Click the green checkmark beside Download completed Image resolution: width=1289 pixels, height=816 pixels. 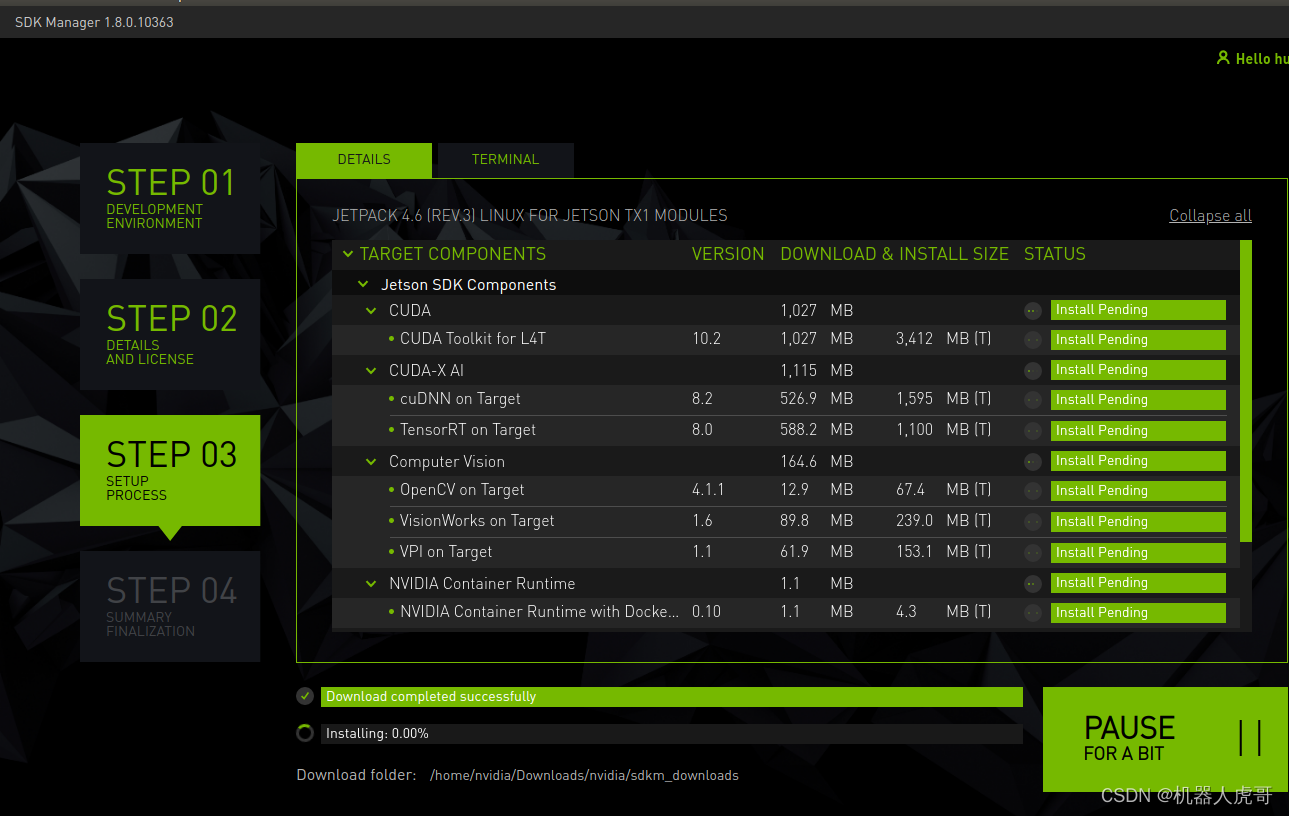(305, 696)
